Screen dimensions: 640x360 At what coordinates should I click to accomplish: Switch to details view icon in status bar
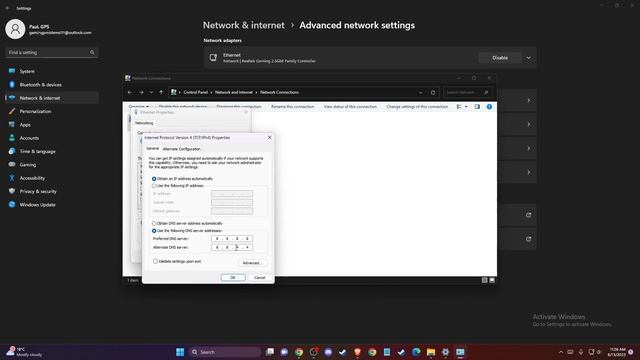[x=484, y=280]
